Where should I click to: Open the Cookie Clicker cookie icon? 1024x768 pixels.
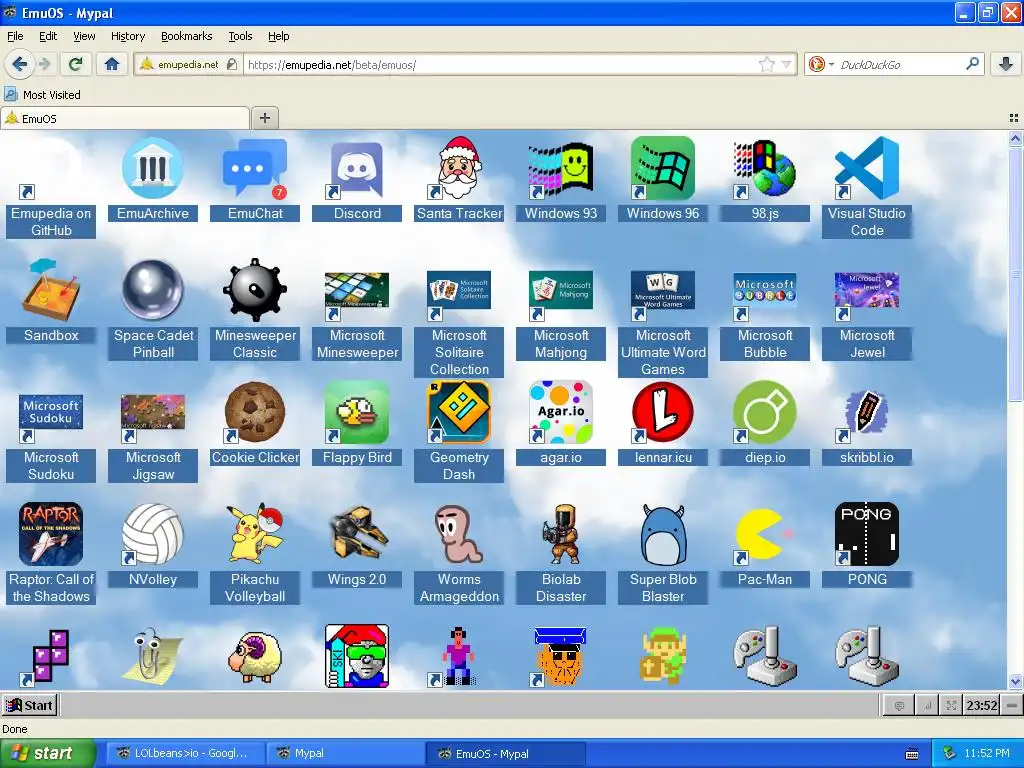tap(255, 413)
